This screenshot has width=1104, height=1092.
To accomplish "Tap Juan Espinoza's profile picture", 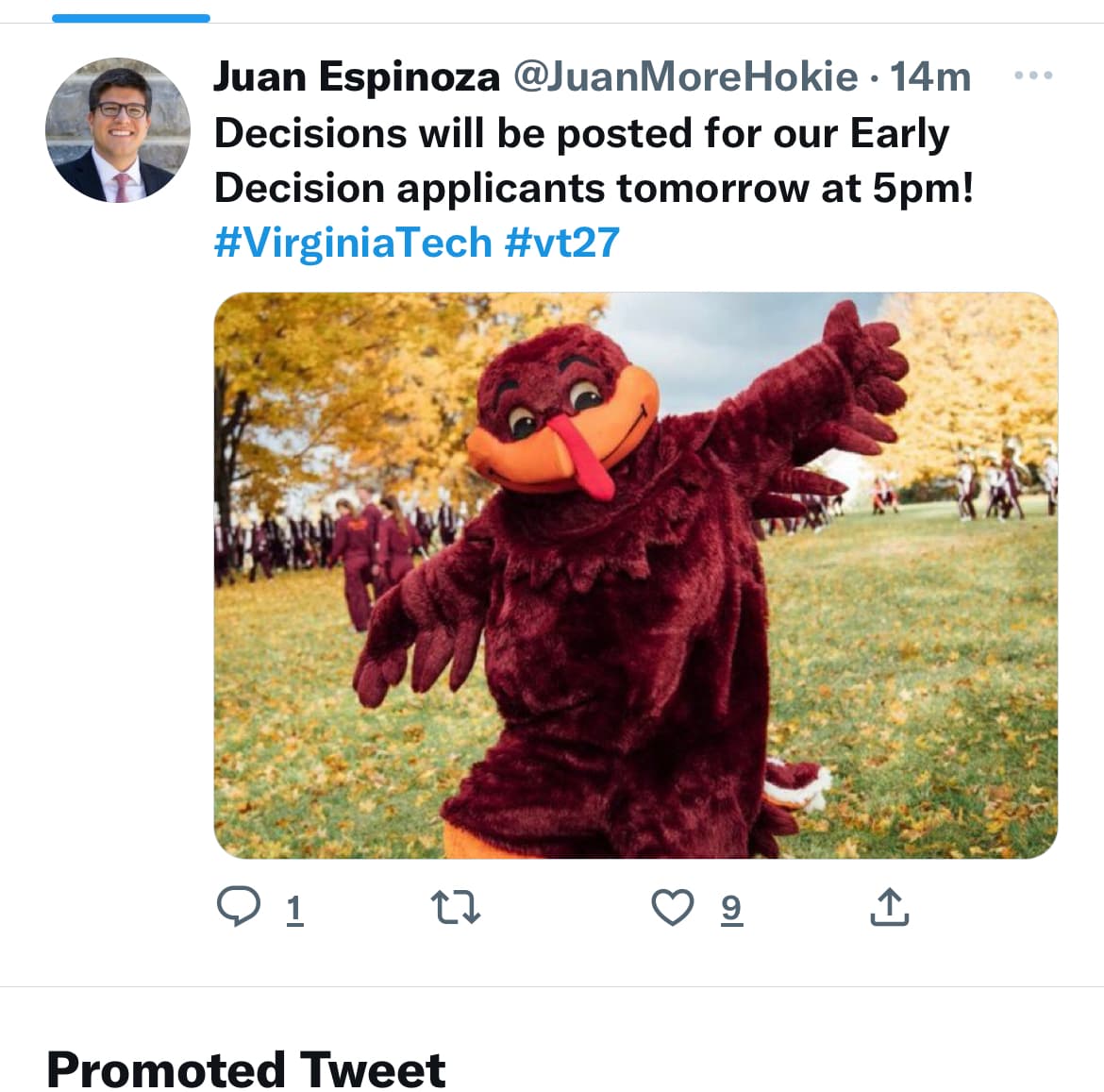I will coord(118,130).
